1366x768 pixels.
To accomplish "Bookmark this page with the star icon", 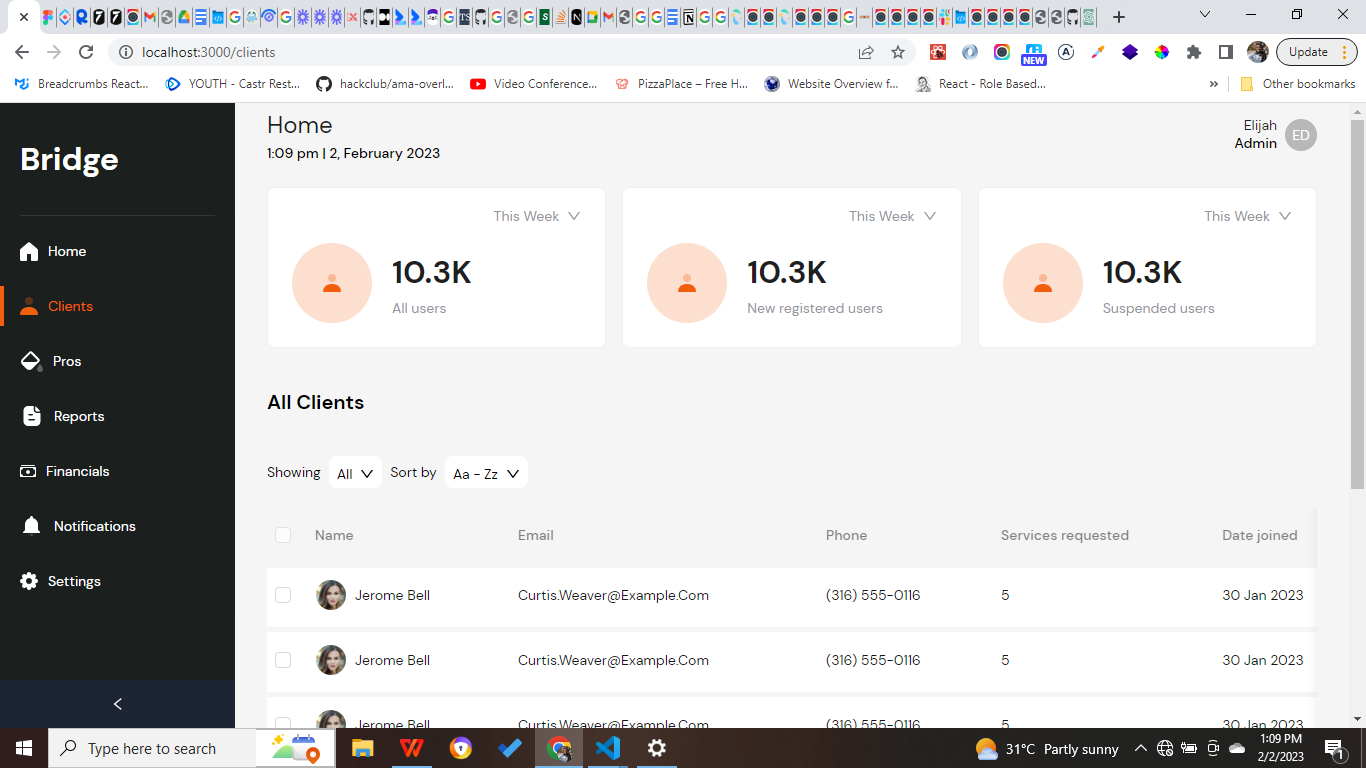I will [898, 52].
